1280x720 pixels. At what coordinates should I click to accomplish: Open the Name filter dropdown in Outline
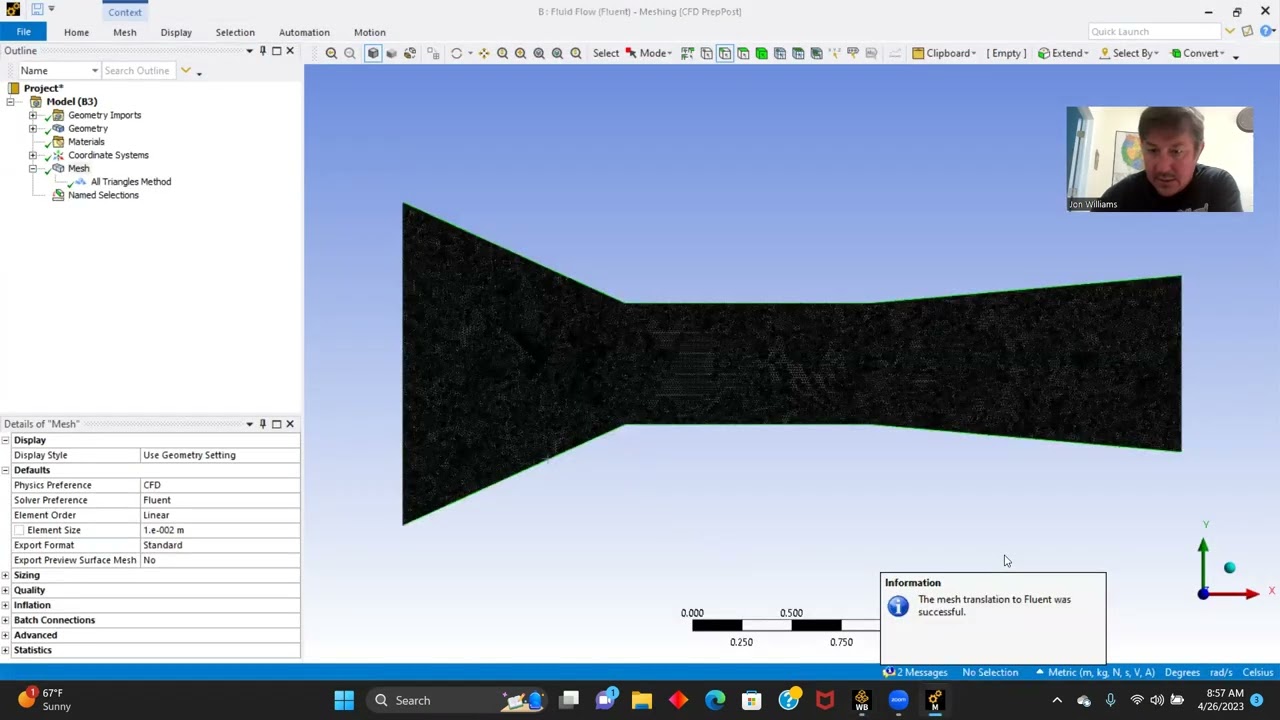[x=59, y=71]
